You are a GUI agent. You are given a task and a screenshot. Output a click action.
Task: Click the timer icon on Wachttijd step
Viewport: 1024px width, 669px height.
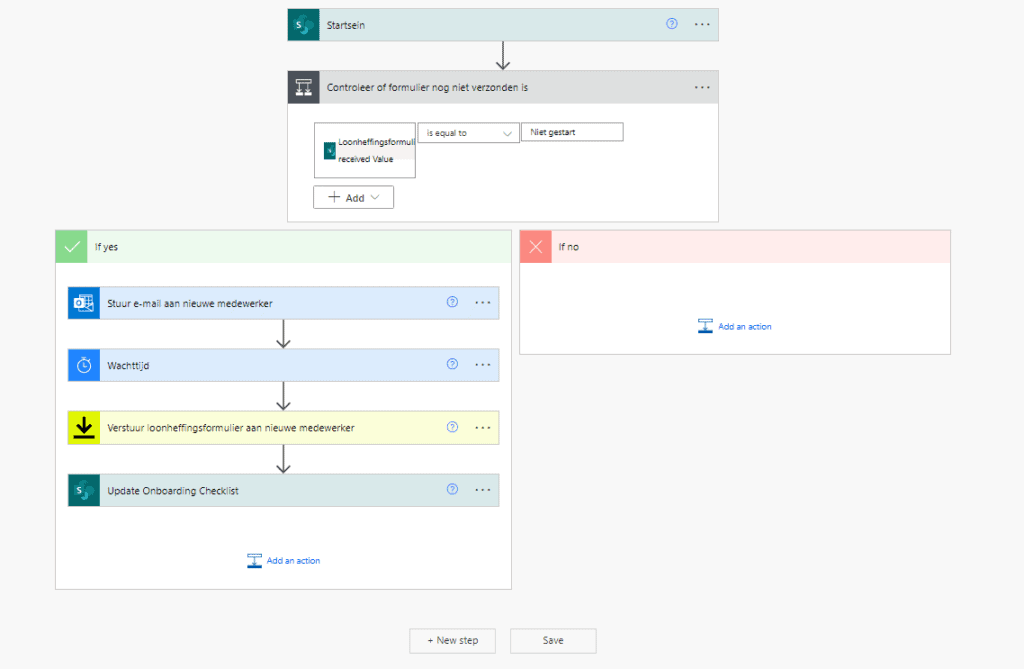[84, 365]
